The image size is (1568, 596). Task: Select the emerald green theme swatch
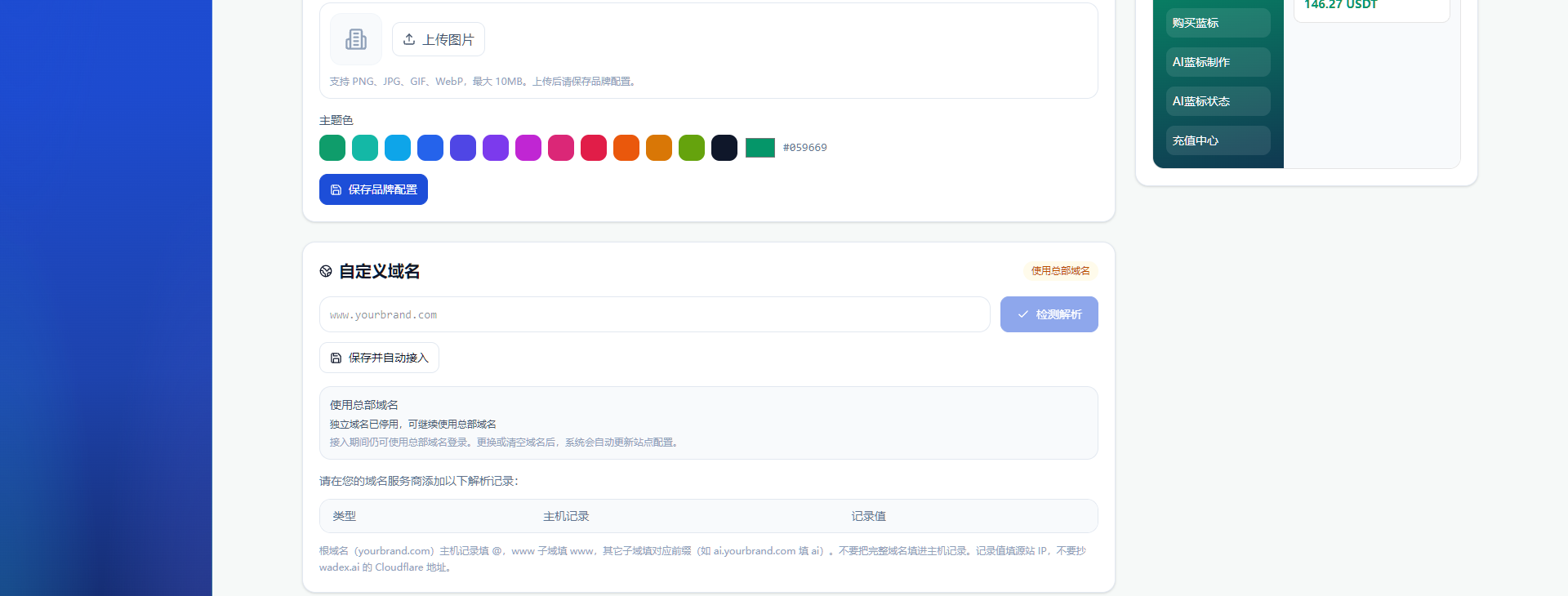[x=332, y=148]
